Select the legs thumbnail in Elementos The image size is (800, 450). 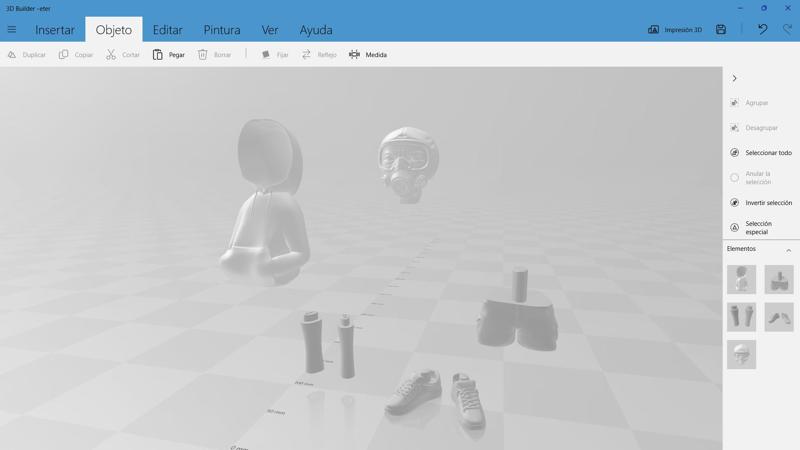[741, 317]
